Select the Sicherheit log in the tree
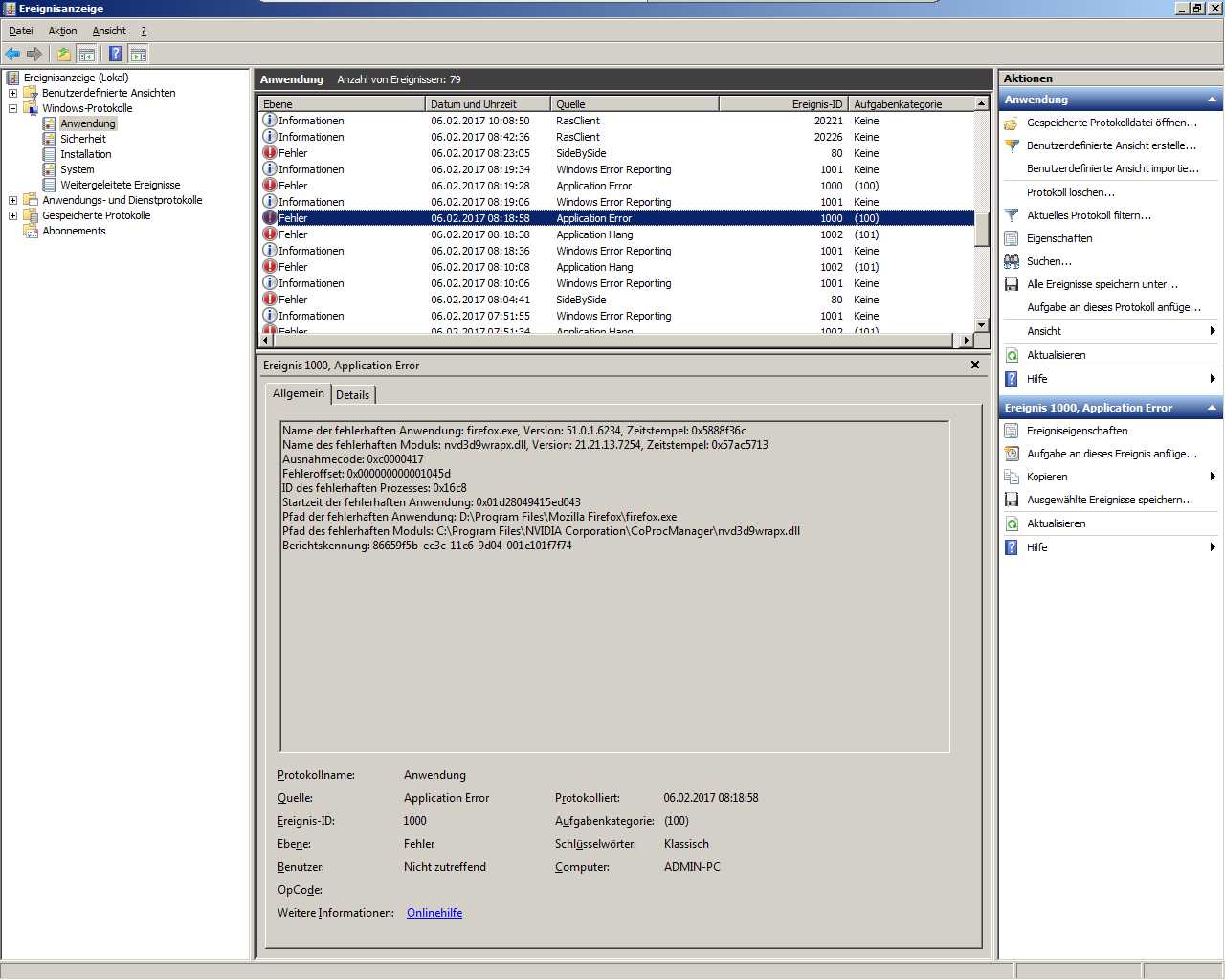 pos(83,139)
